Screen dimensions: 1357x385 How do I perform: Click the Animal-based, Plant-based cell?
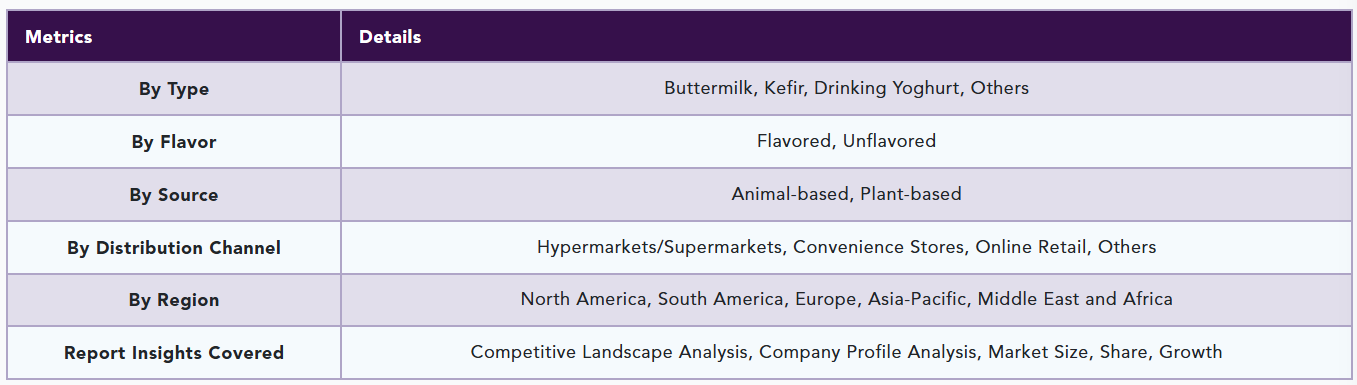(846, 195)
